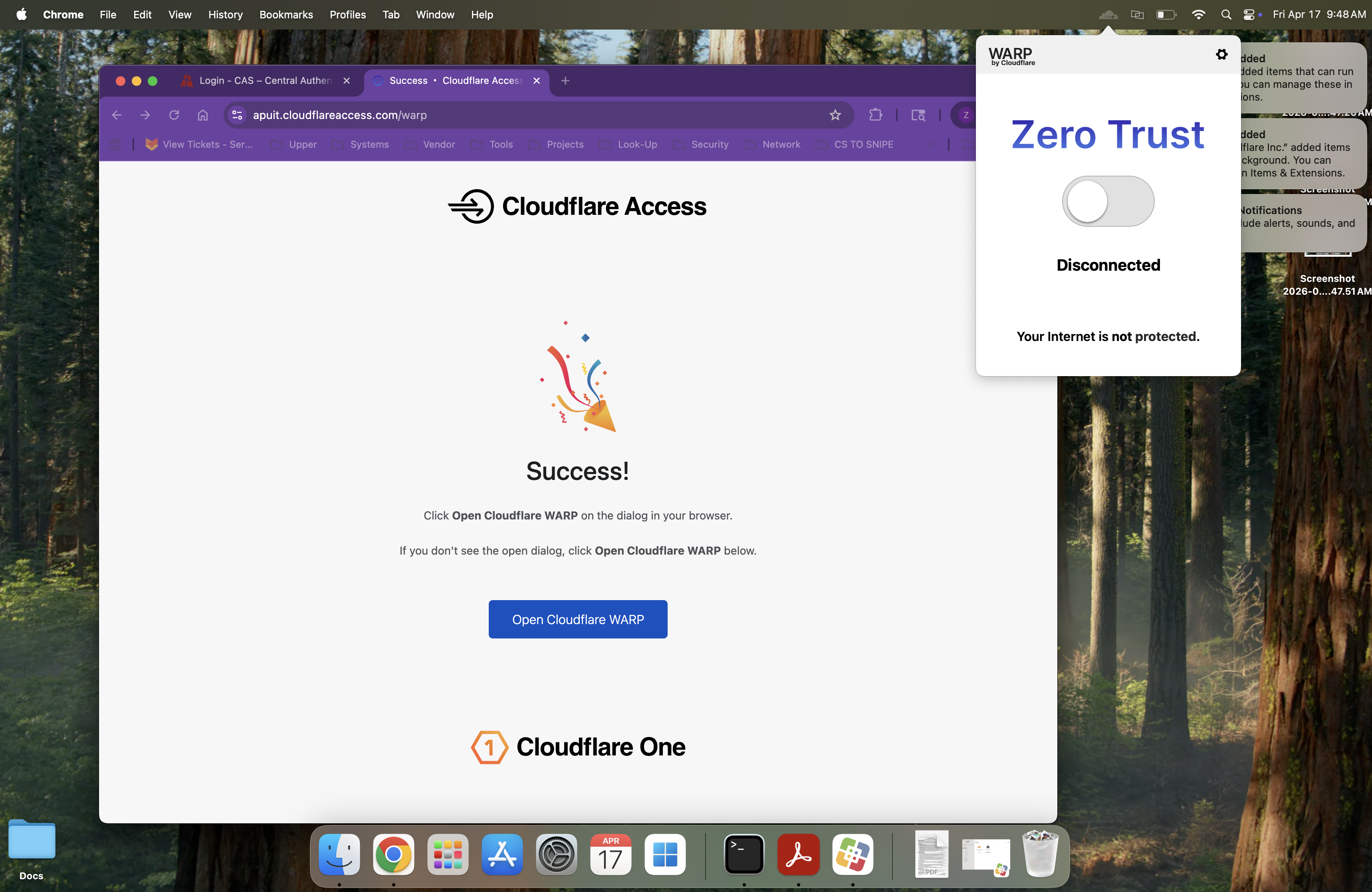Launch Adobe Acrobat from the Dock
Image resolution: width=1372 pixels, height=892 pixels.
(x=798, y=854)
